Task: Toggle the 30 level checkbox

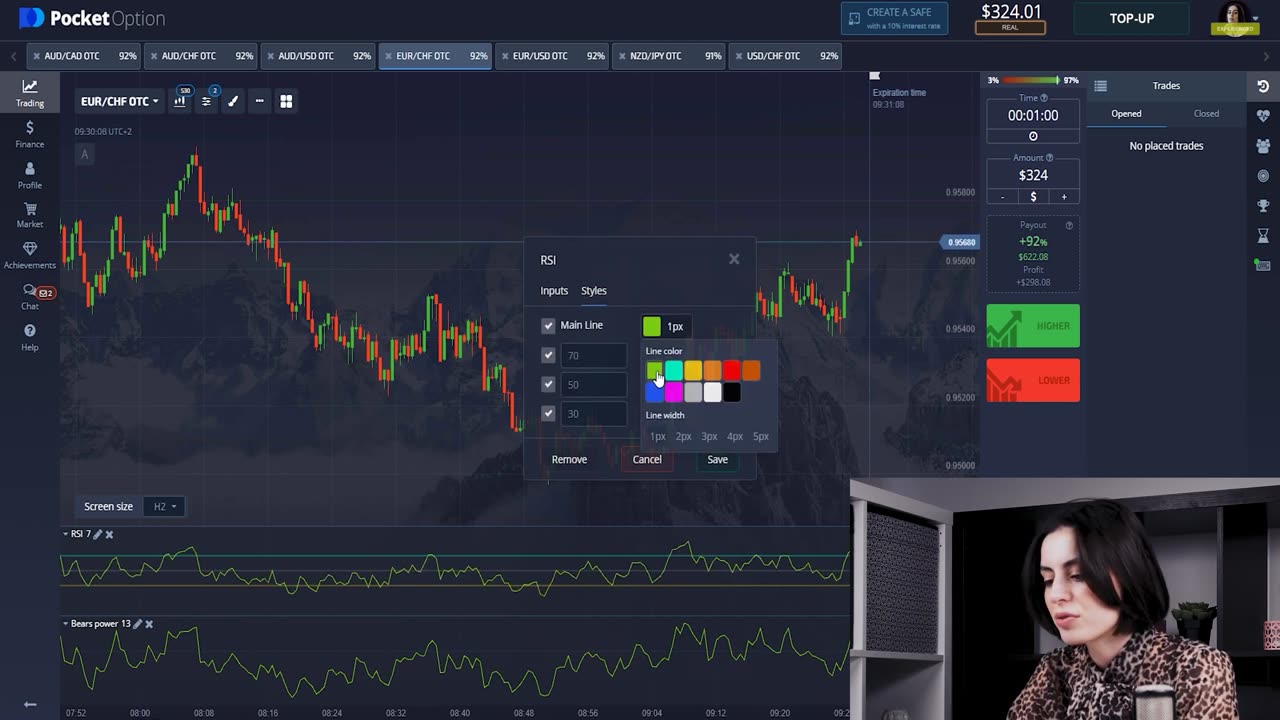Action: (x=548, y=413)
